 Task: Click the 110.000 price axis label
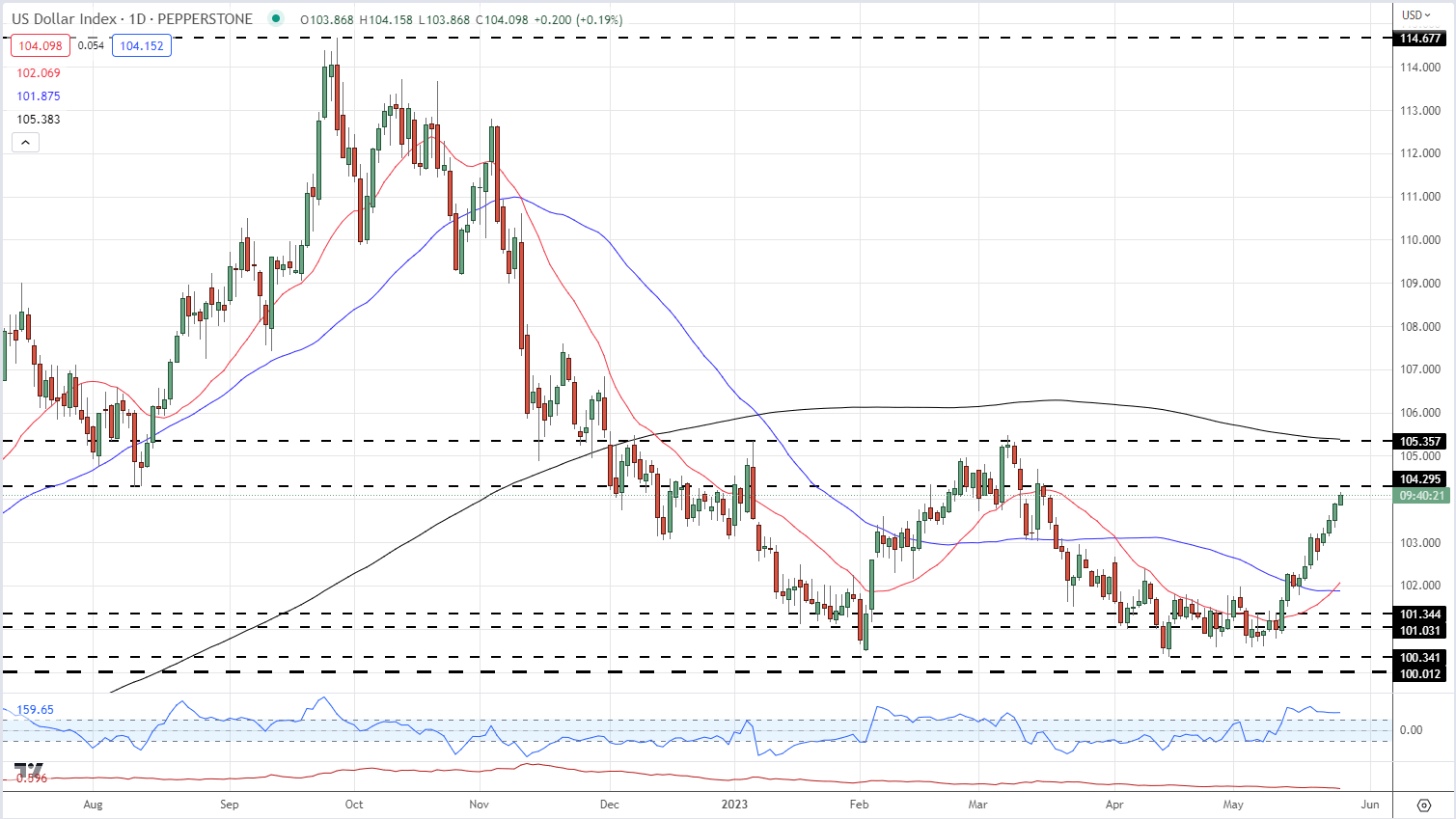point(1420,240)
